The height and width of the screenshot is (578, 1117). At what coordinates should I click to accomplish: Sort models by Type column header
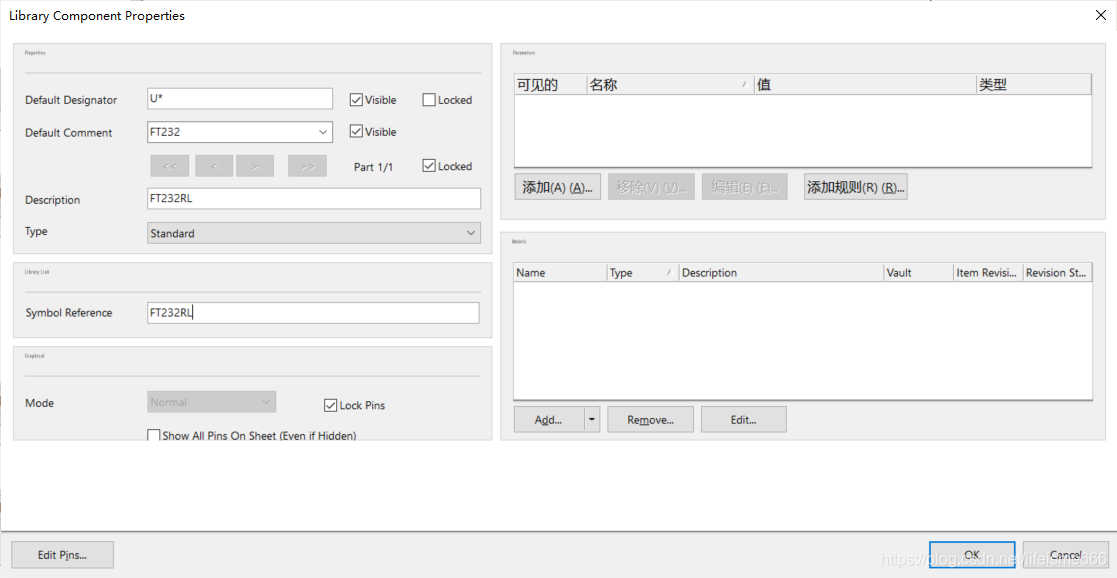pyautogui.click(x=643, y=272)
